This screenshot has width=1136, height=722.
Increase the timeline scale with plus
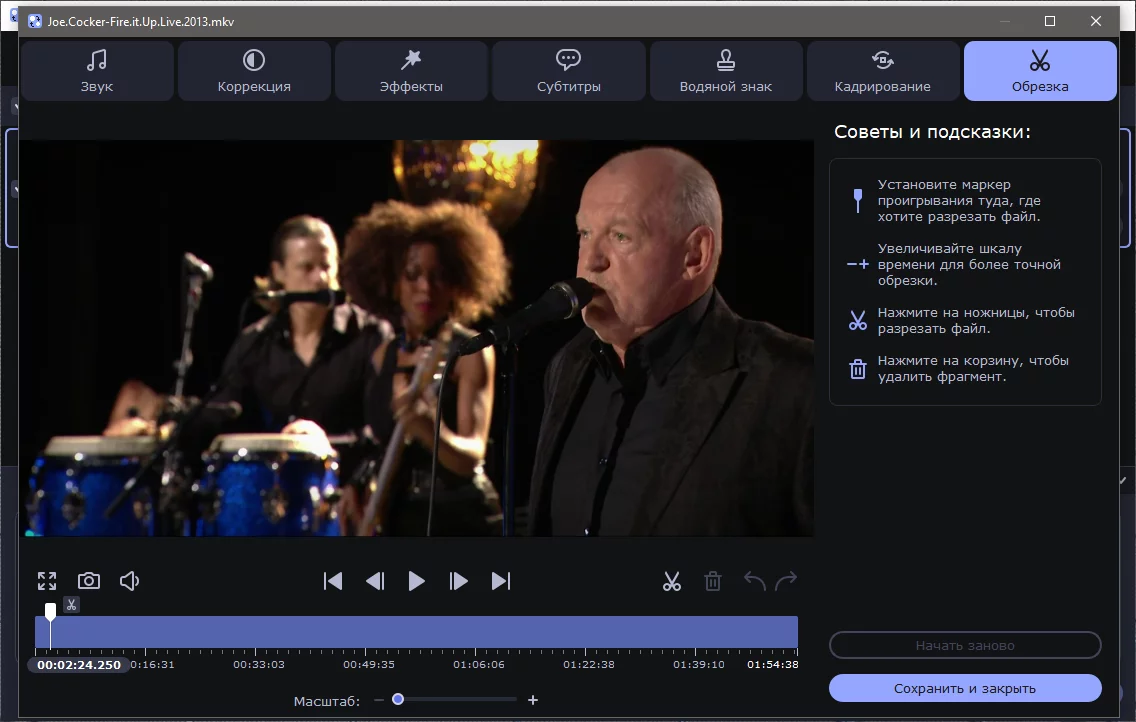[x=533, y=700]
